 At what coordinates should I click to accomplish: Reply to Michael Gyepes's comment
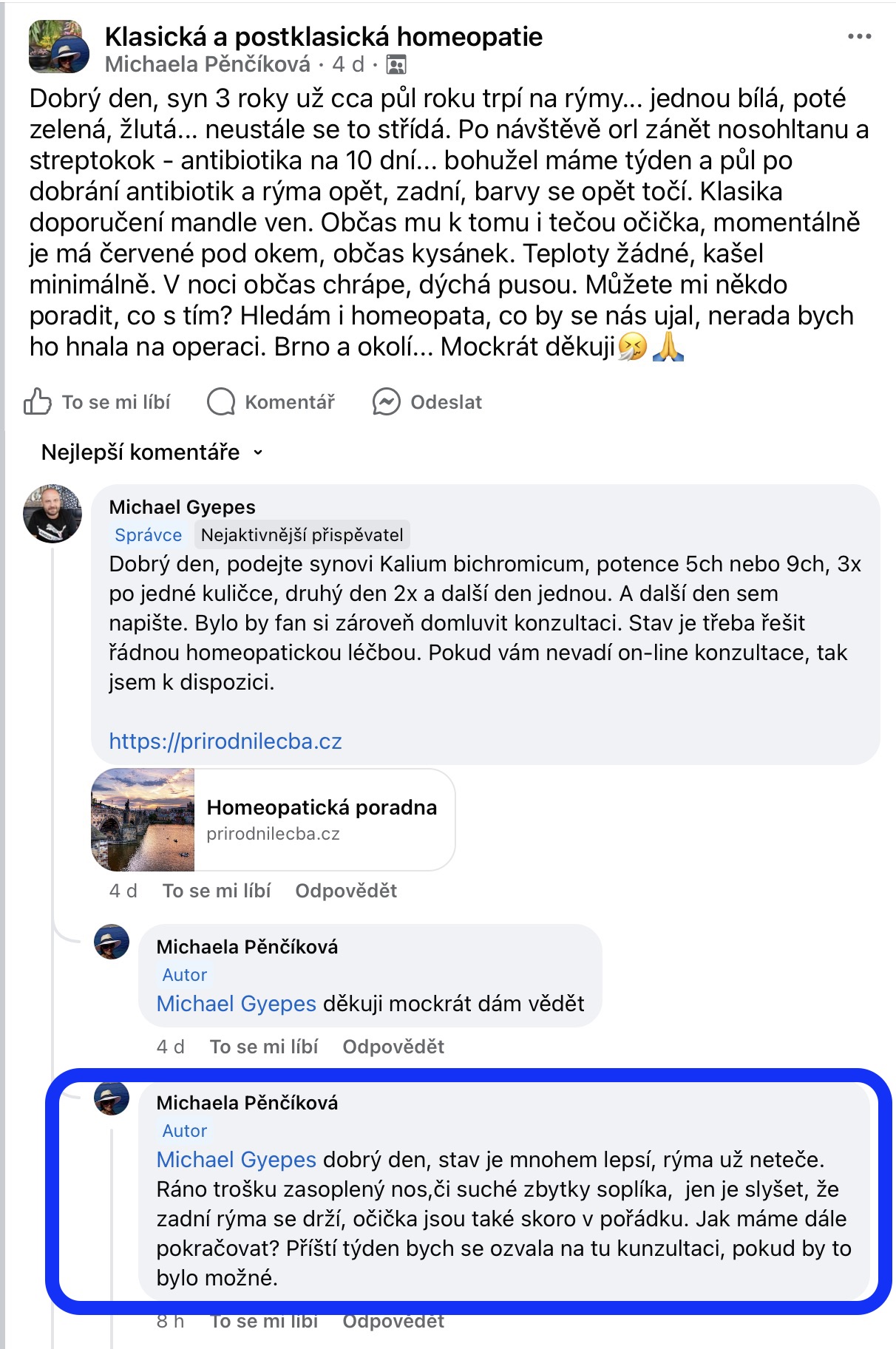(x=346, y=891)
